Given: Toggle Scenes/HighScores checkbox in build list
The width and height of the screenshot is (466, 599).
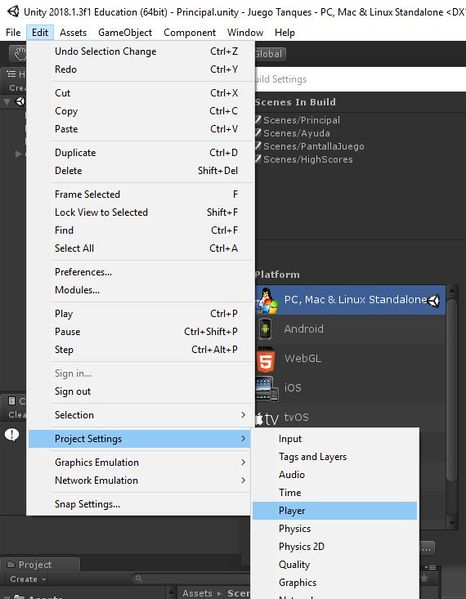Looking at the screenshot, I should (x=258, y=159).
